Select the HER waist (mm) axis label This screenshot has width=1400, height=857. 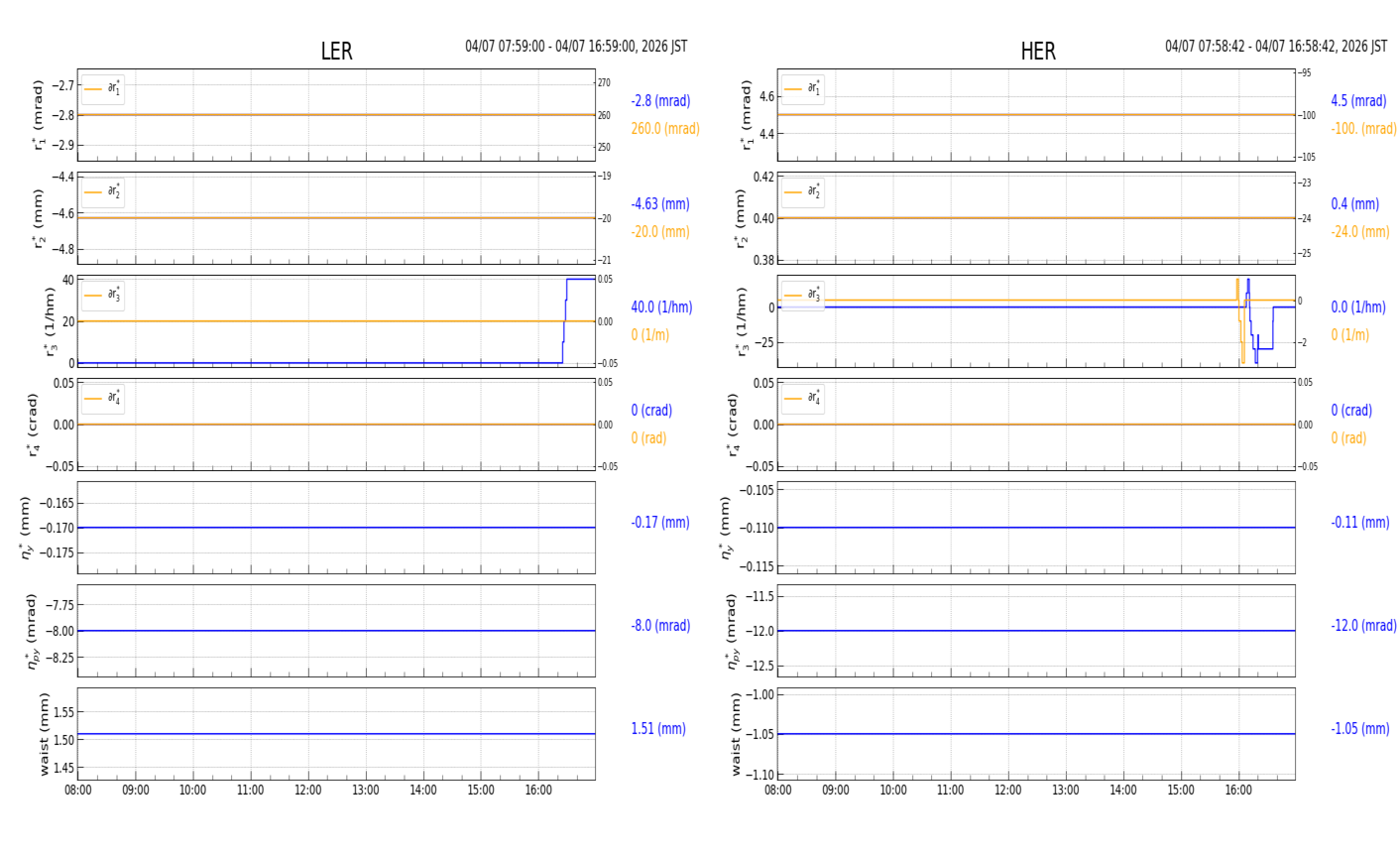click(x=736, y=734)
